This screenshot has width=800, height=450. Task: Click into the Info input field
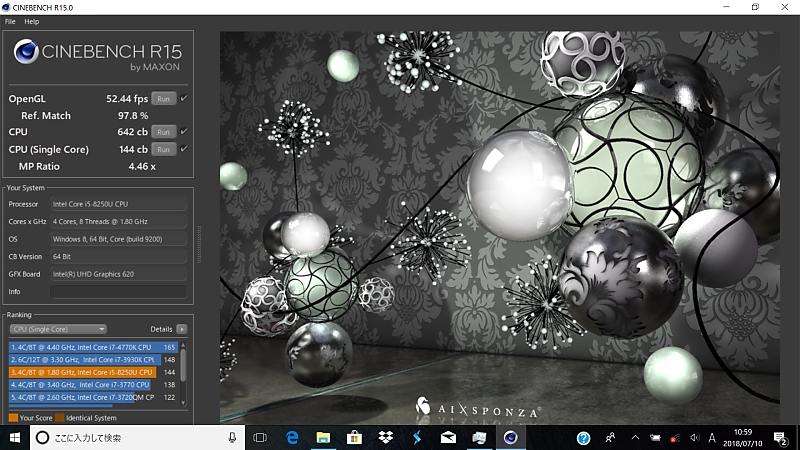(118, 291)
